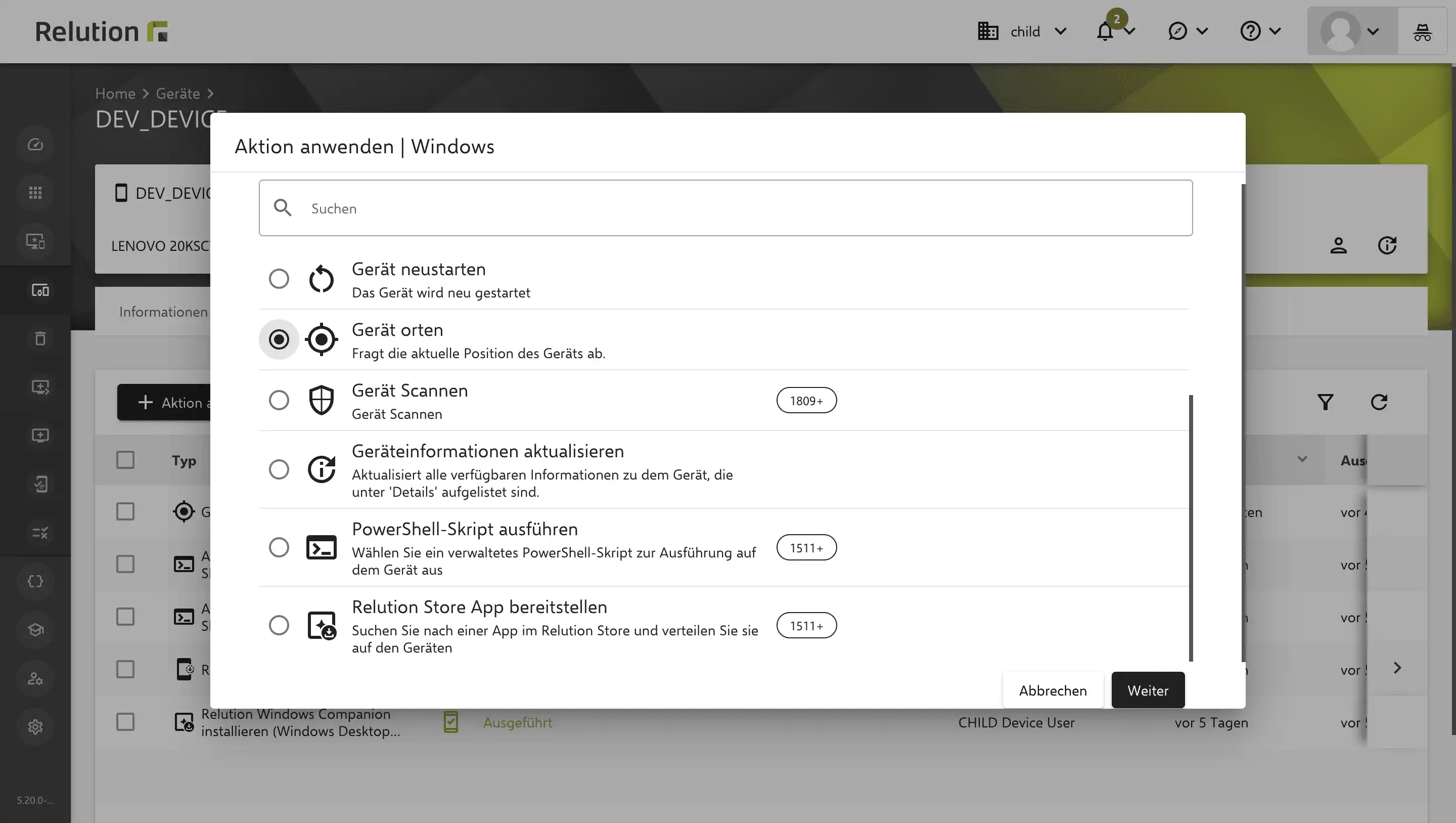The height and width of the screenshot is (823, 1456).
Task: Expand the user profile chevron
Action: point(1374,32)
